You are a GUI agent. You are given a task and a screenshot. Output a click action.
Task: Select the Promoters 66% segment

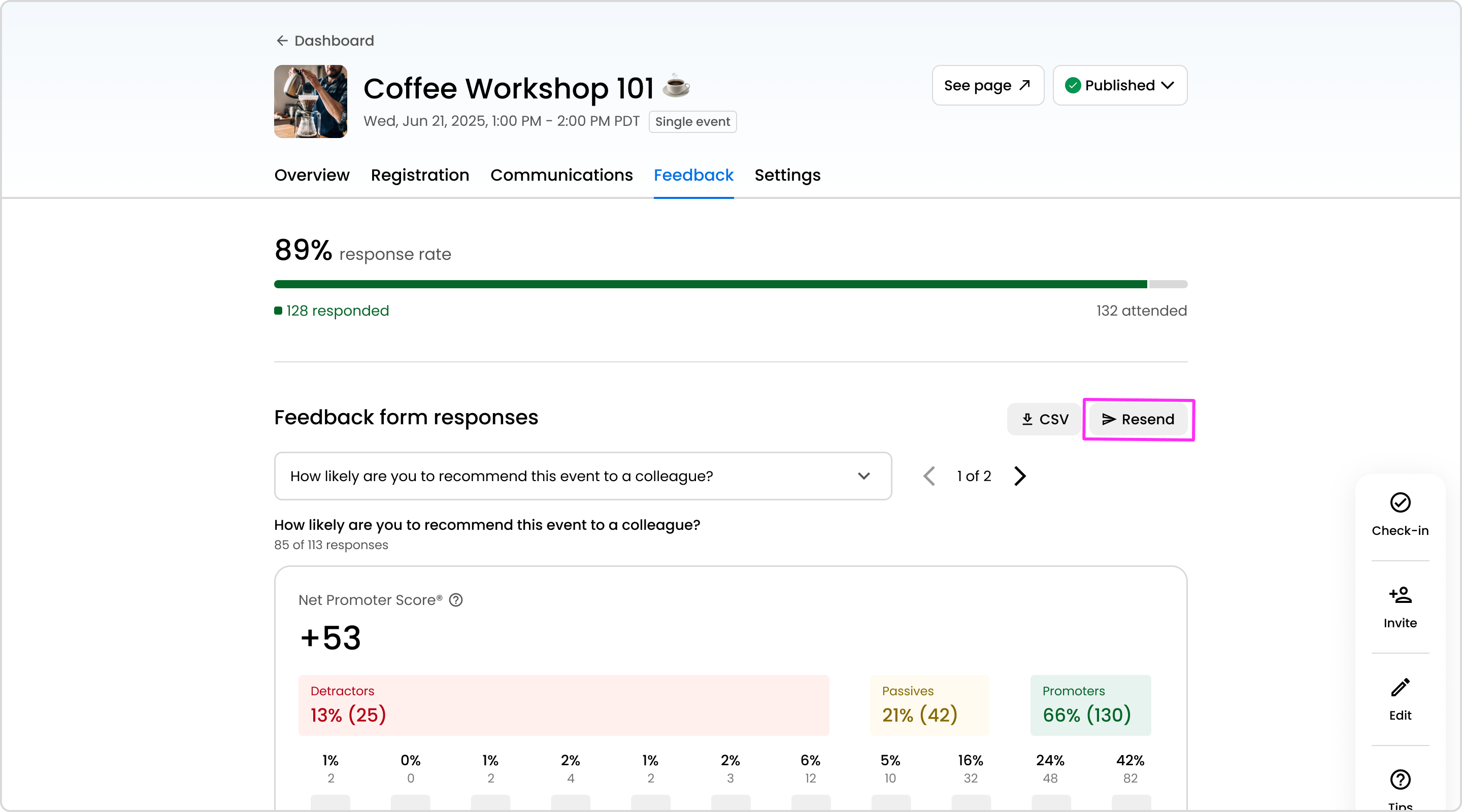[x=1090, y=705]
